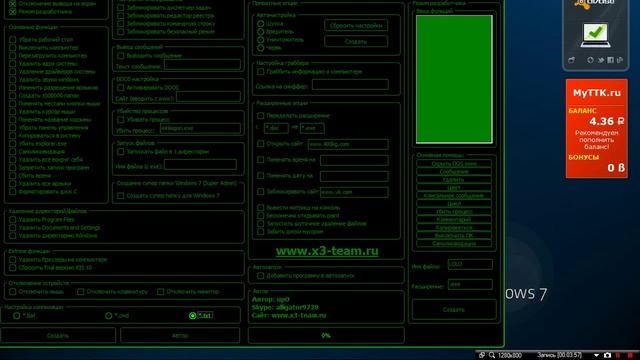Check 'Отключить монитор' option
640x360 pixels.
[161, 291]
